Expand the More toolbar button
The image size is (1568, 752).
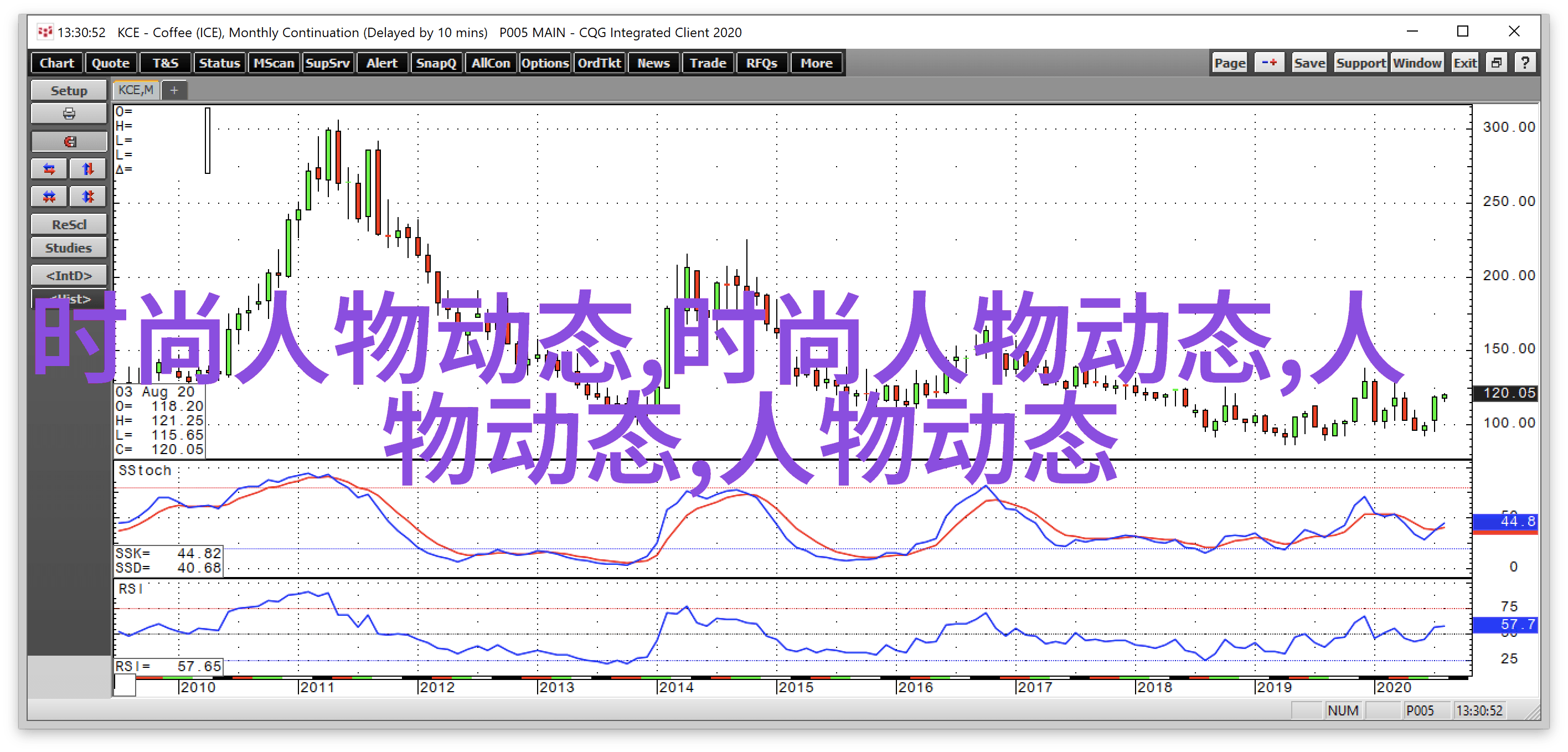[x=816, y=63]
